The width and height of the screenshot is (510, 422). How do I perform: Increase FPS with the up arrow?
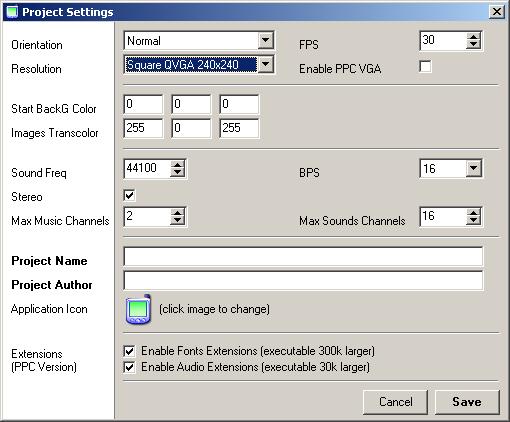[x=473, y=36]
